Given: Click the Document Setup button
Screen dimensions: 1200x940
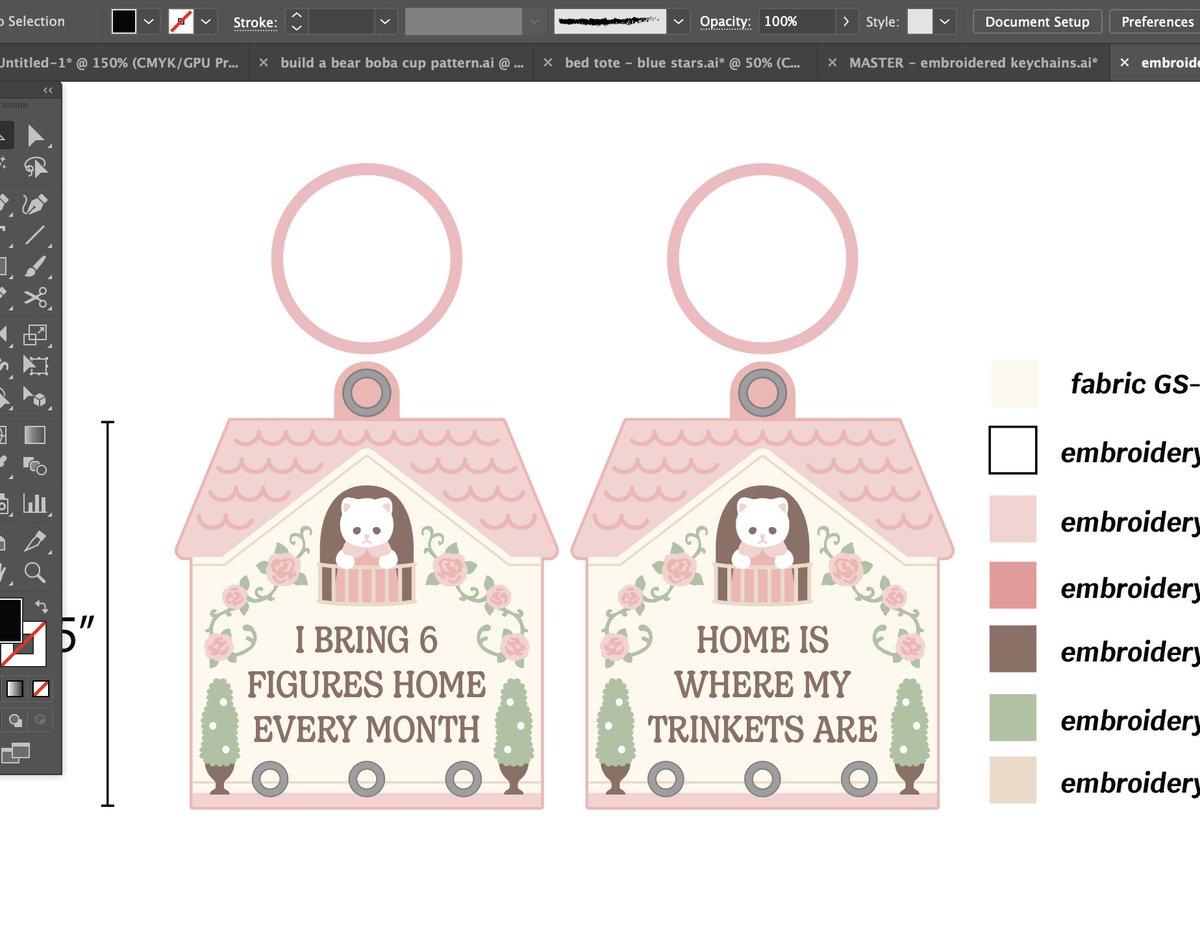Looking at the screenshot, I should (x=1037, y=21).
